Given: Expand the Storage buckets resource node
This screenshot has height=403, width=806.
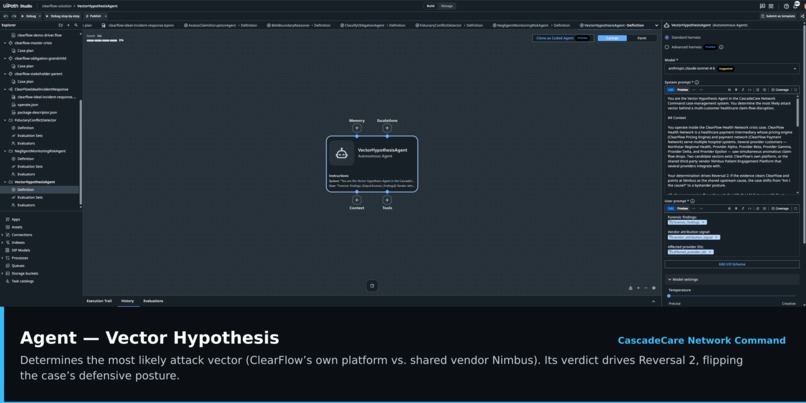Looking at the screenshot, I should pos(3,273).
